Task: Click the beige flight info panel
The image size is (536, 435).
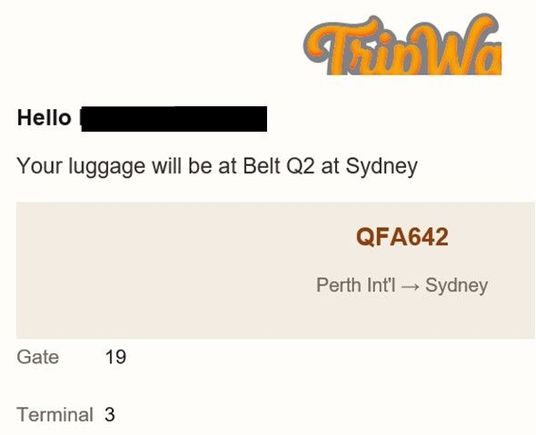Action: (275, 270)
